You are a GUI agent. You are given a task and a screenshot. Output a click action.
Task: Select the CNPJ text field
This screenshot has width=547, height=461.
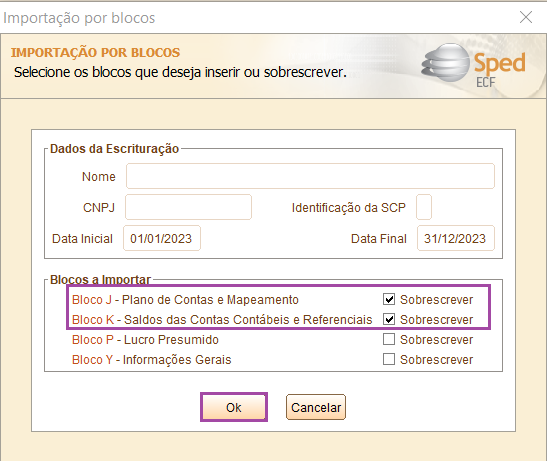pos(188,207)
